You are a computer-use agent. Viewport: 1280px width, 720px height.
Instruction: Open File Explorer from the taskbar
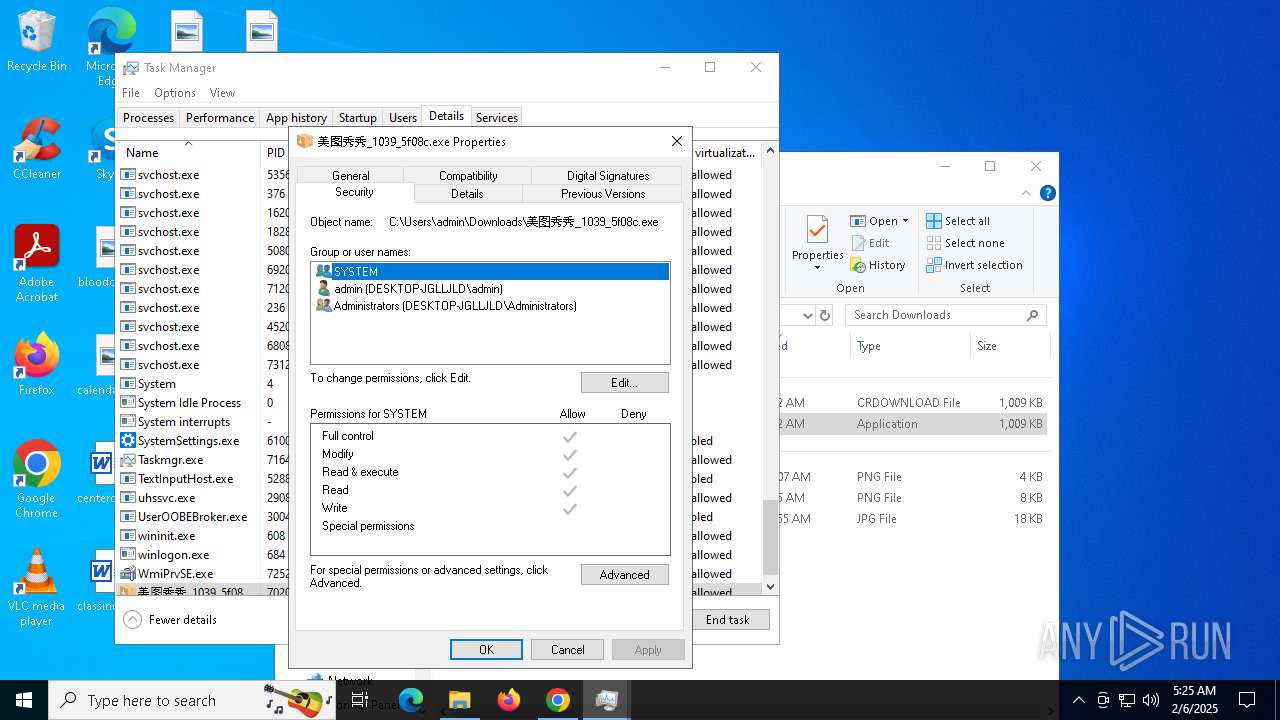click(459, 700)
